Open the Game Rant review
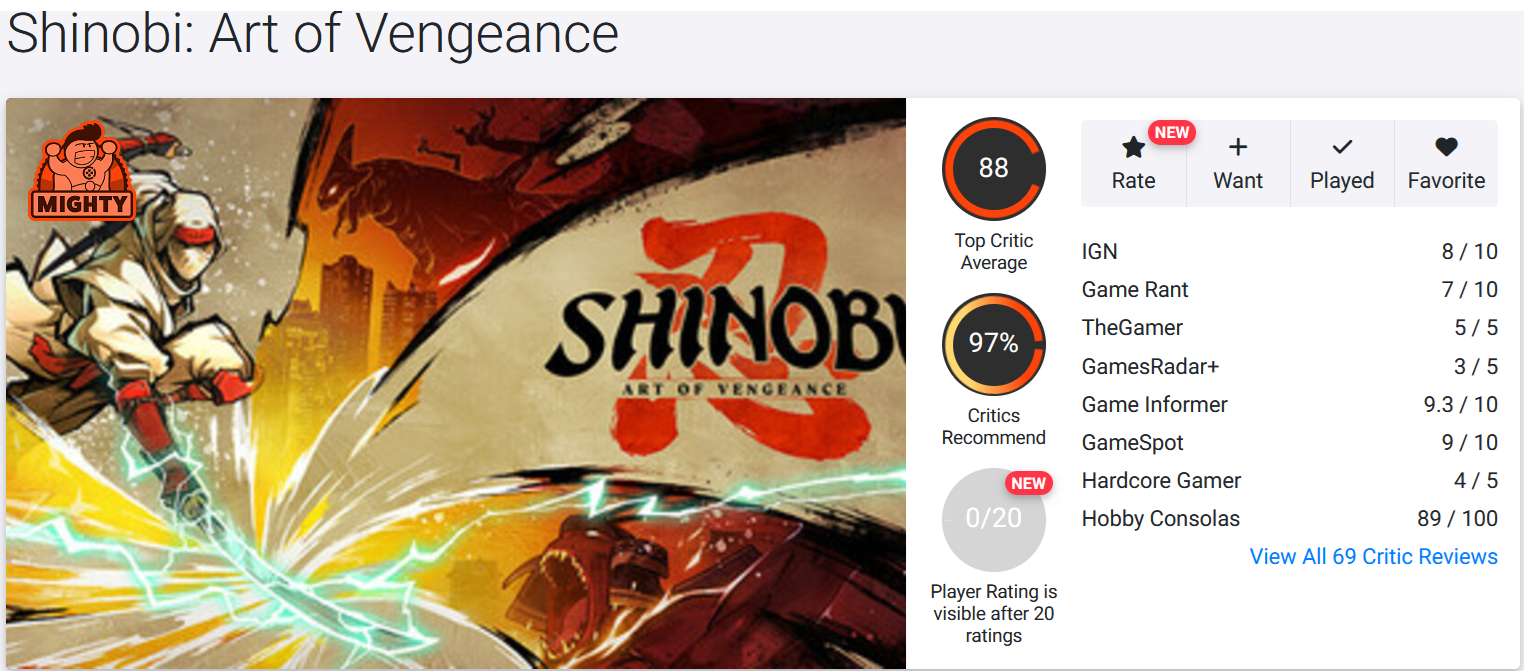Screen dimensions: 1524x671 pyautogui.click(x=1290, y=290)
